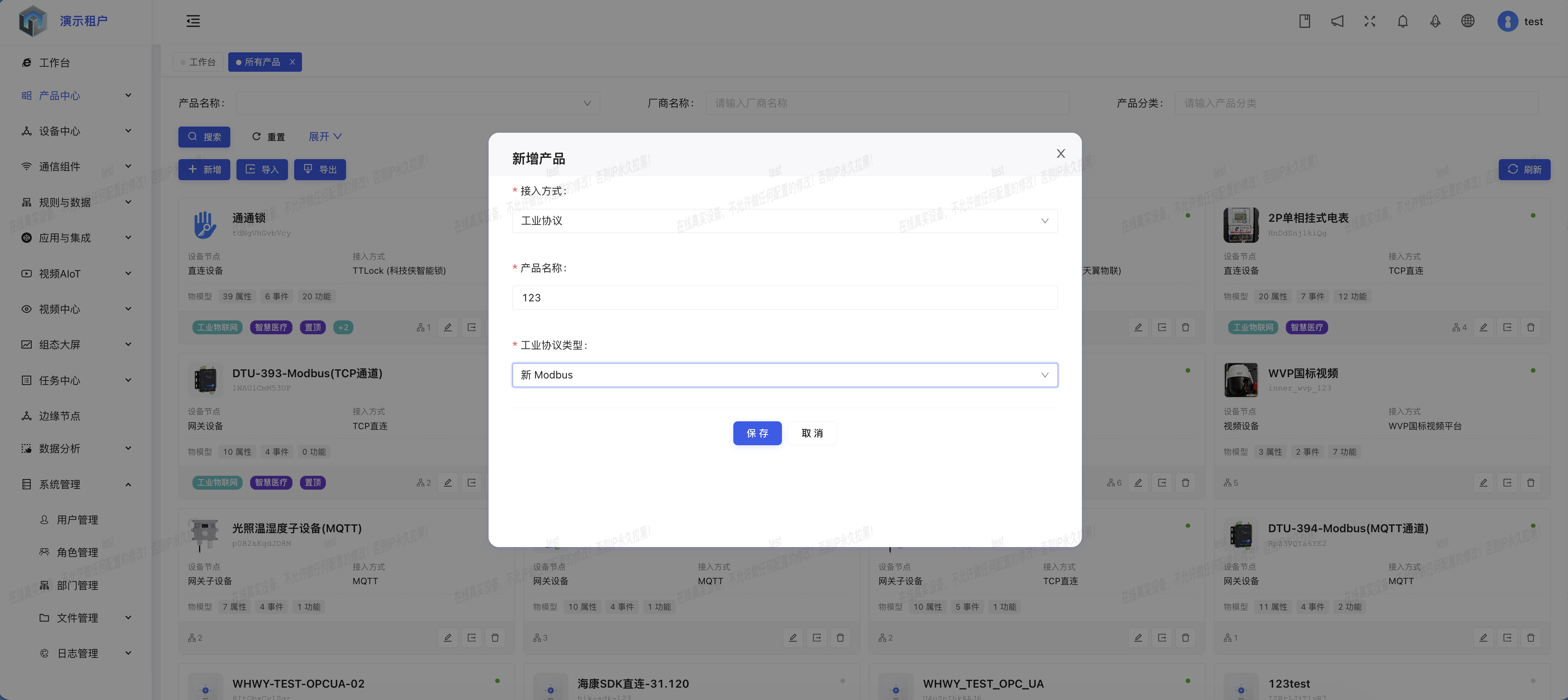Open the 通通锁 product title

[x=248, y=218]
